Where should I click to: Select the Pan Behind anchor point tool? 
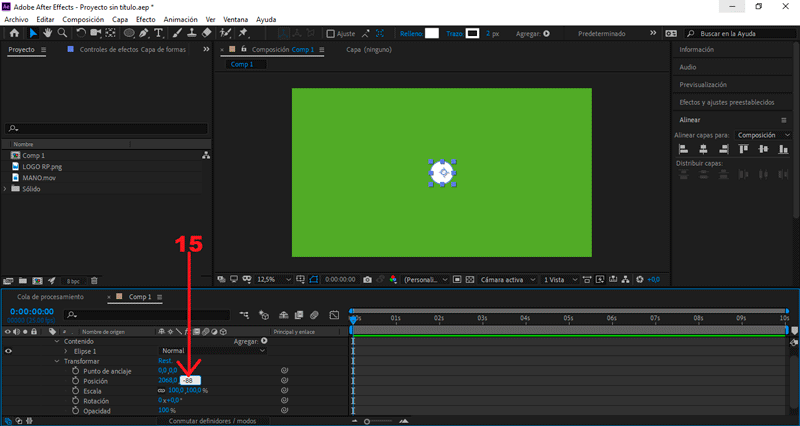[x=110, y=33]
